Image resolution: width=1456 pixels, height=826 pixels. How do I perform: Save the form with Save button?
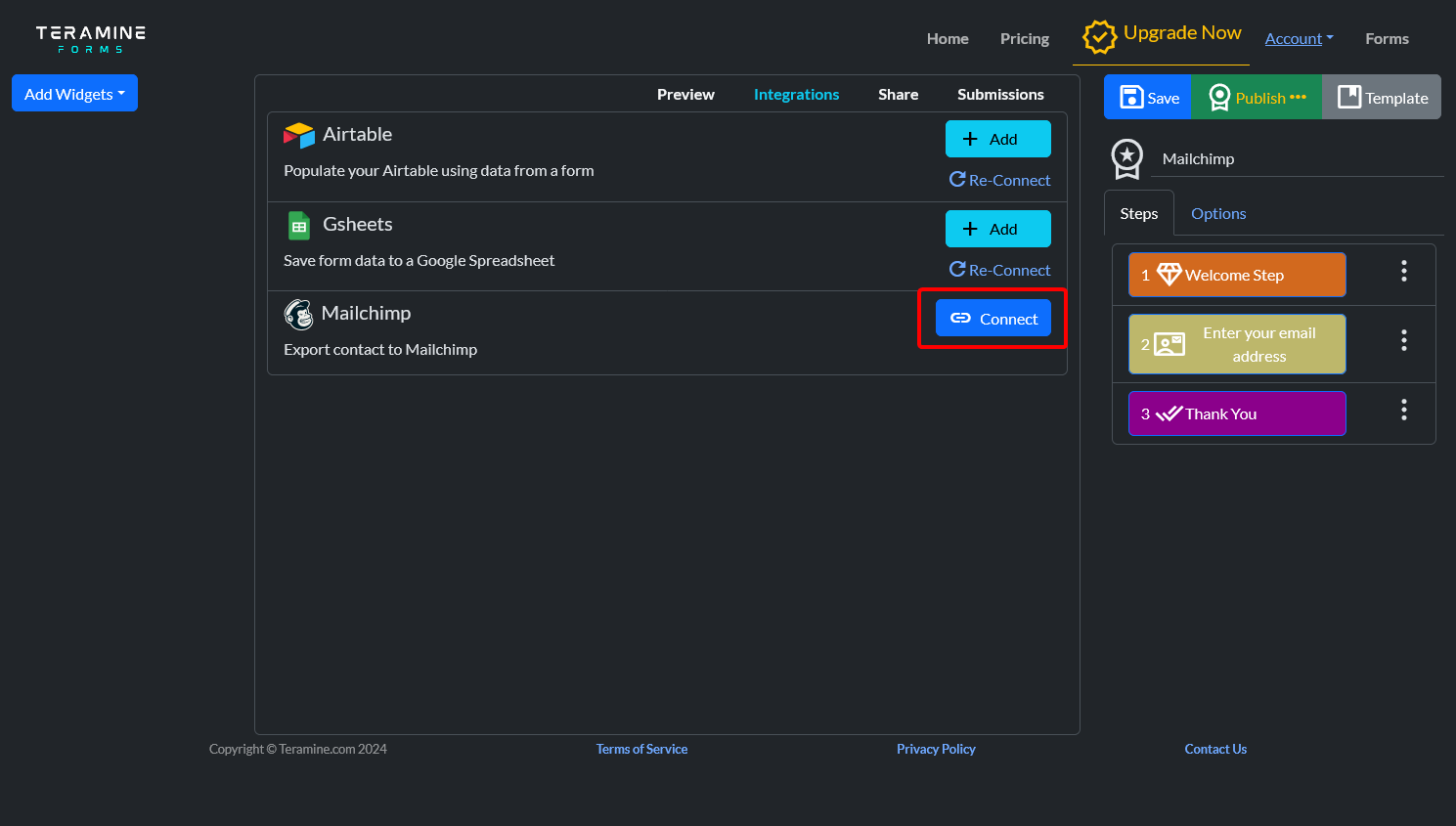coord(1148,97)
